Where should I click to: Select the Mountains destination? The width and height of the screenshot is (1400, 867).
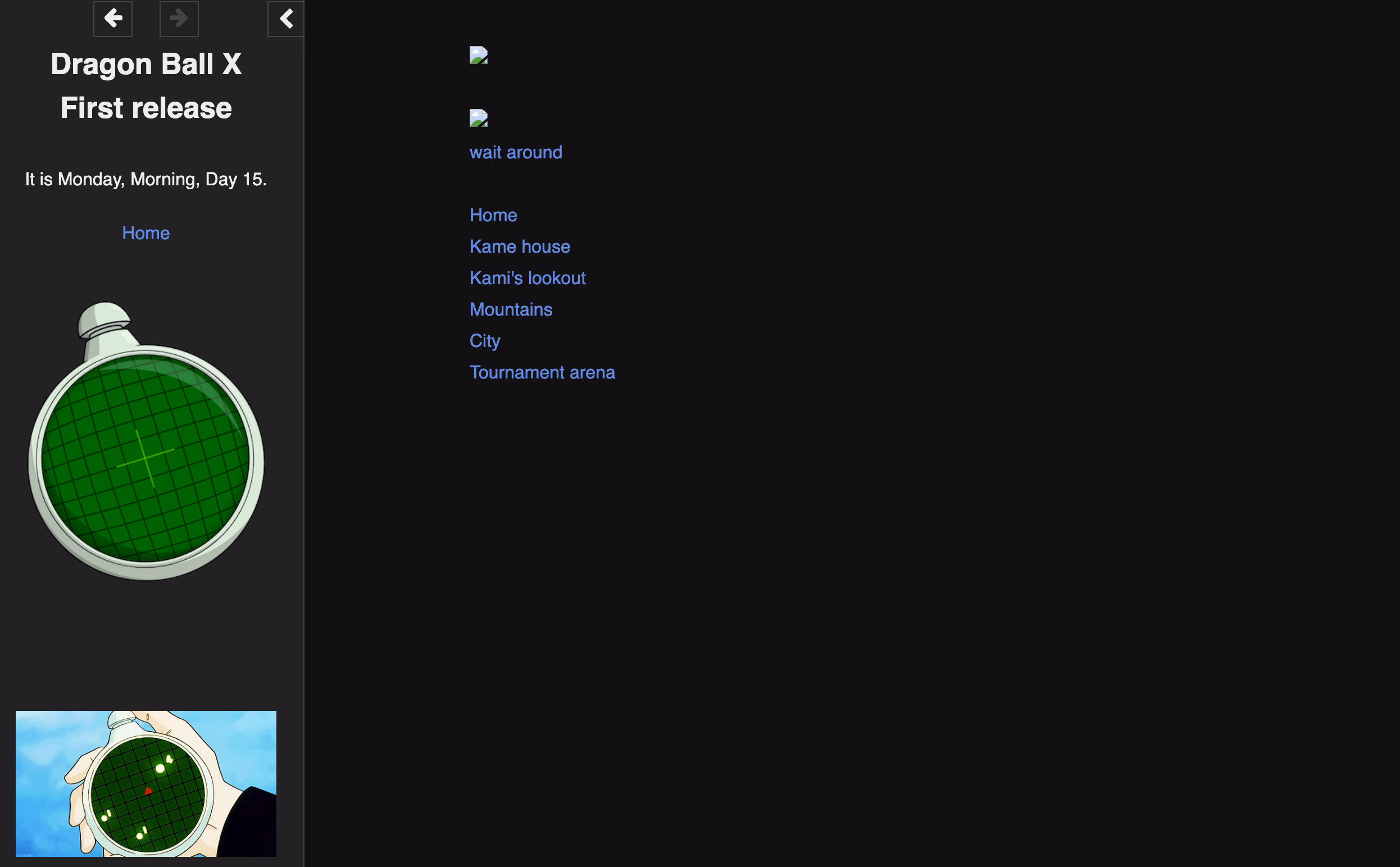(x=511, y=309)
